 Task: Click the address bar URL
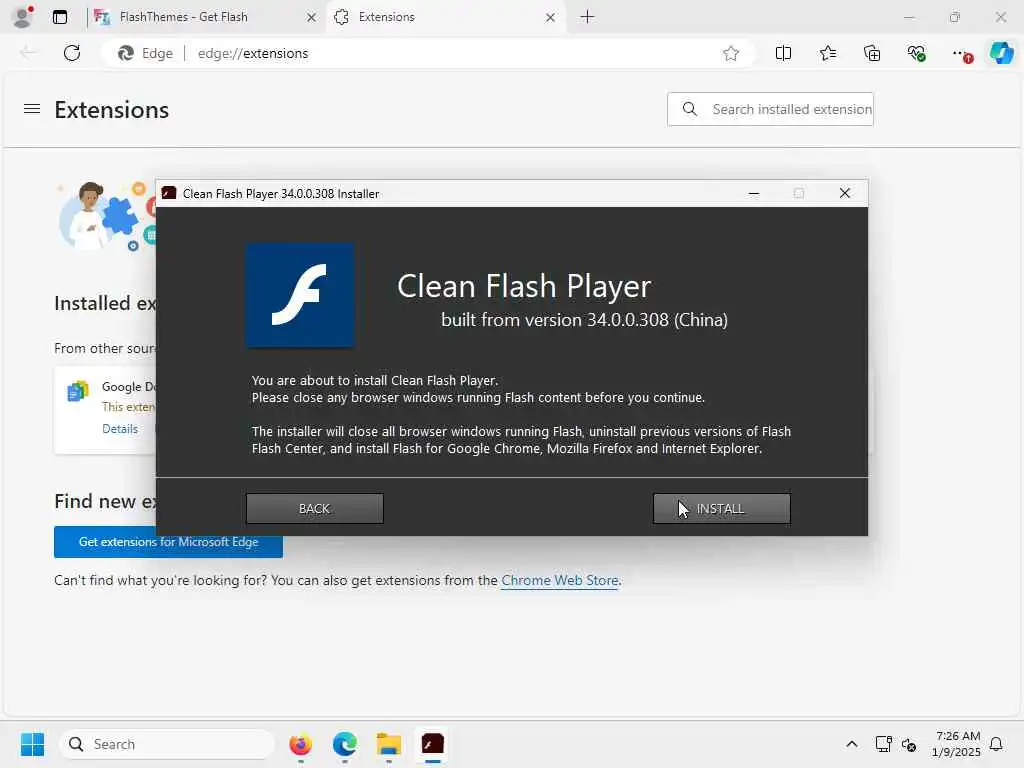pyautogui.click(x=253, y=54)
